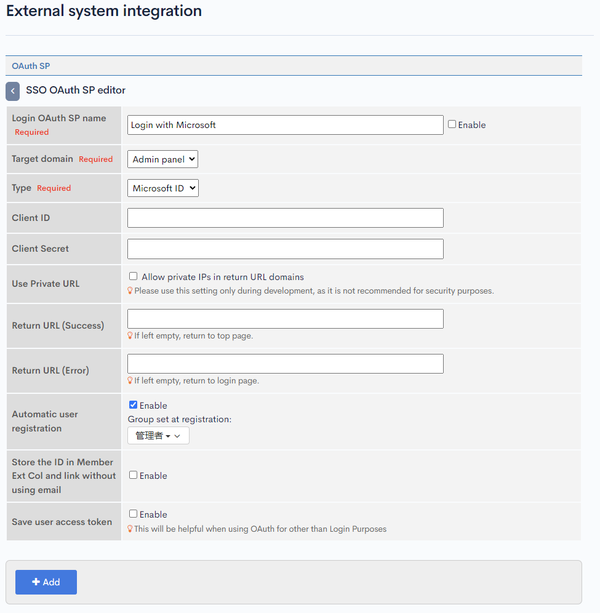Enable Store the ID in Member Ext Col
This screenshot has height=613, width=600.
coord(133,475)
